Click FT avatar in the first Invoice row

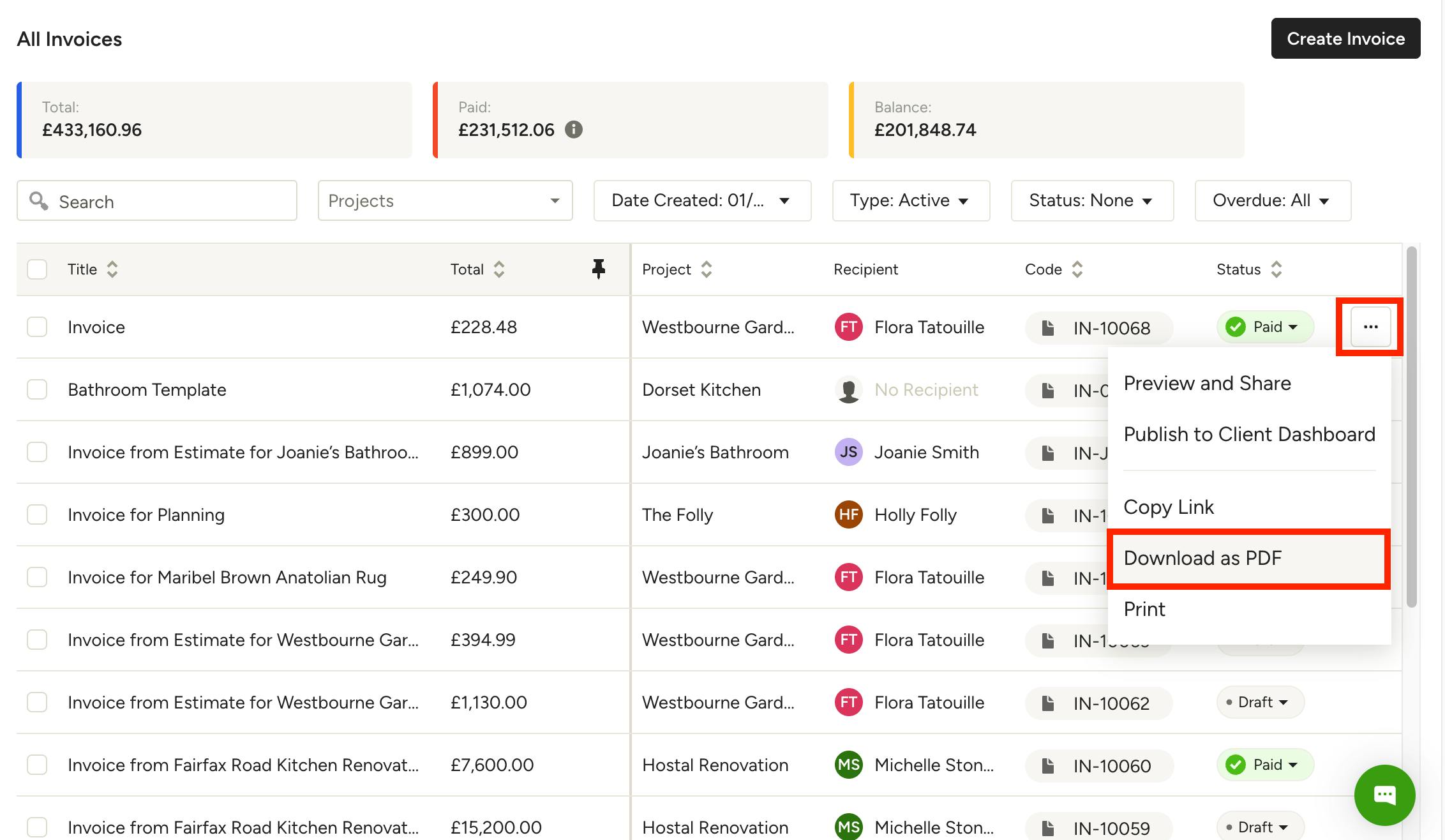click(x=848, y=327)
